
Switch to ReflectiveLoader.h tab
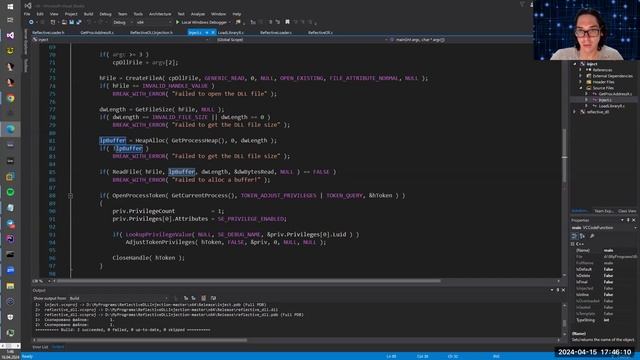48,32
